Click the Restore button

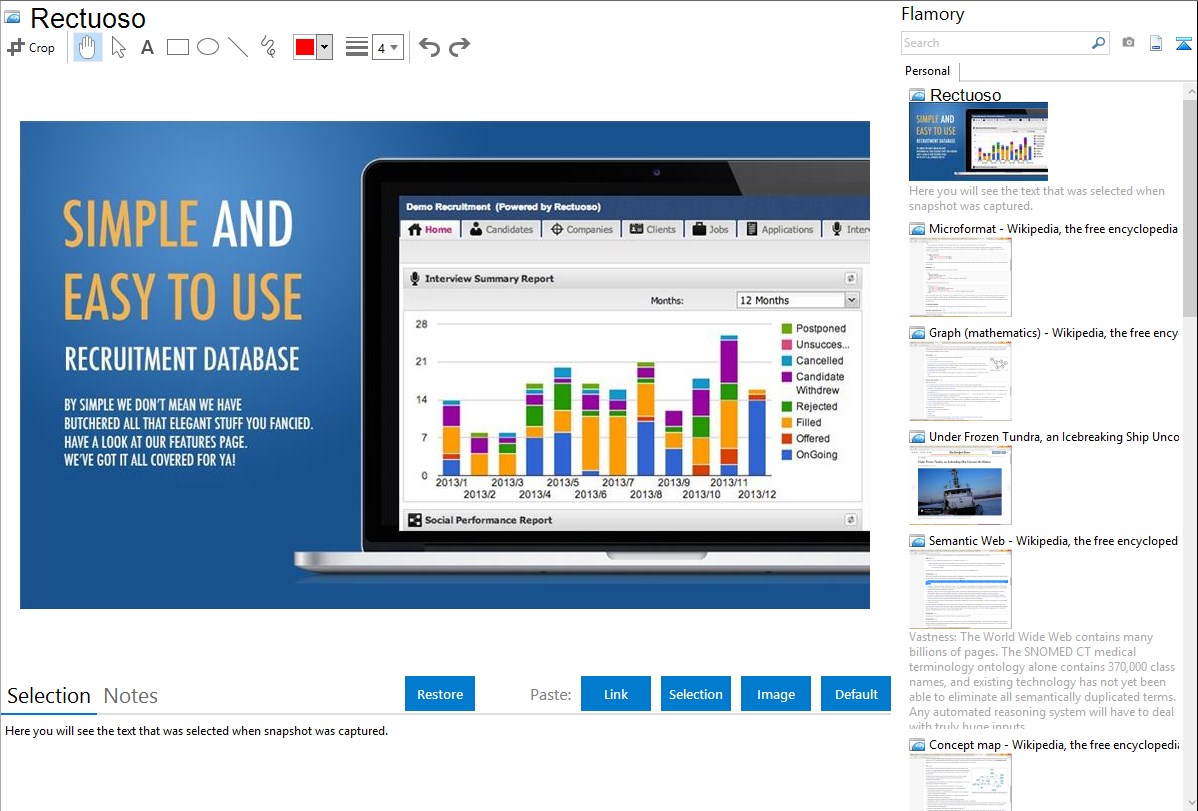point(440,693)
